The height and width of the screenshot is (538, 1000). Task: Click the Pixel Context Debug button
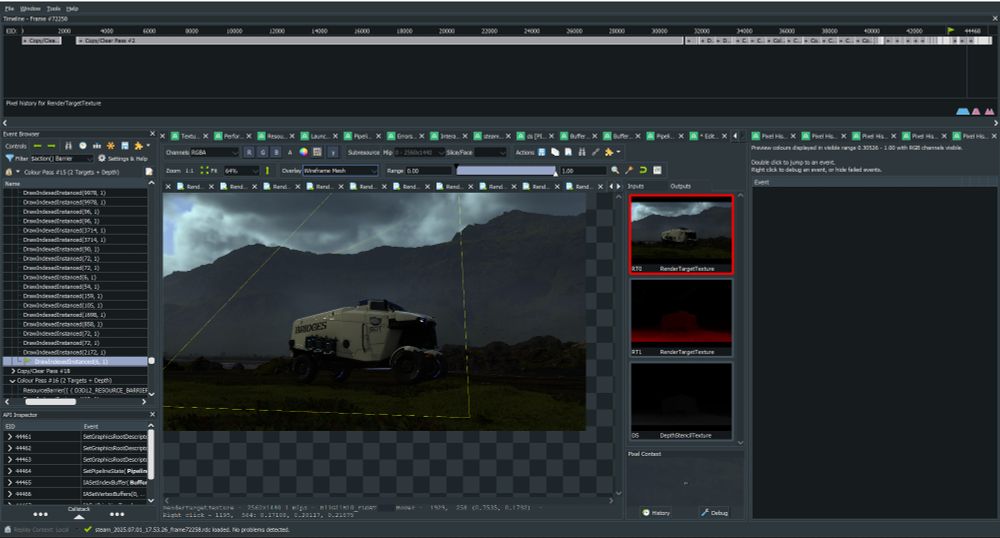point(714,513)
